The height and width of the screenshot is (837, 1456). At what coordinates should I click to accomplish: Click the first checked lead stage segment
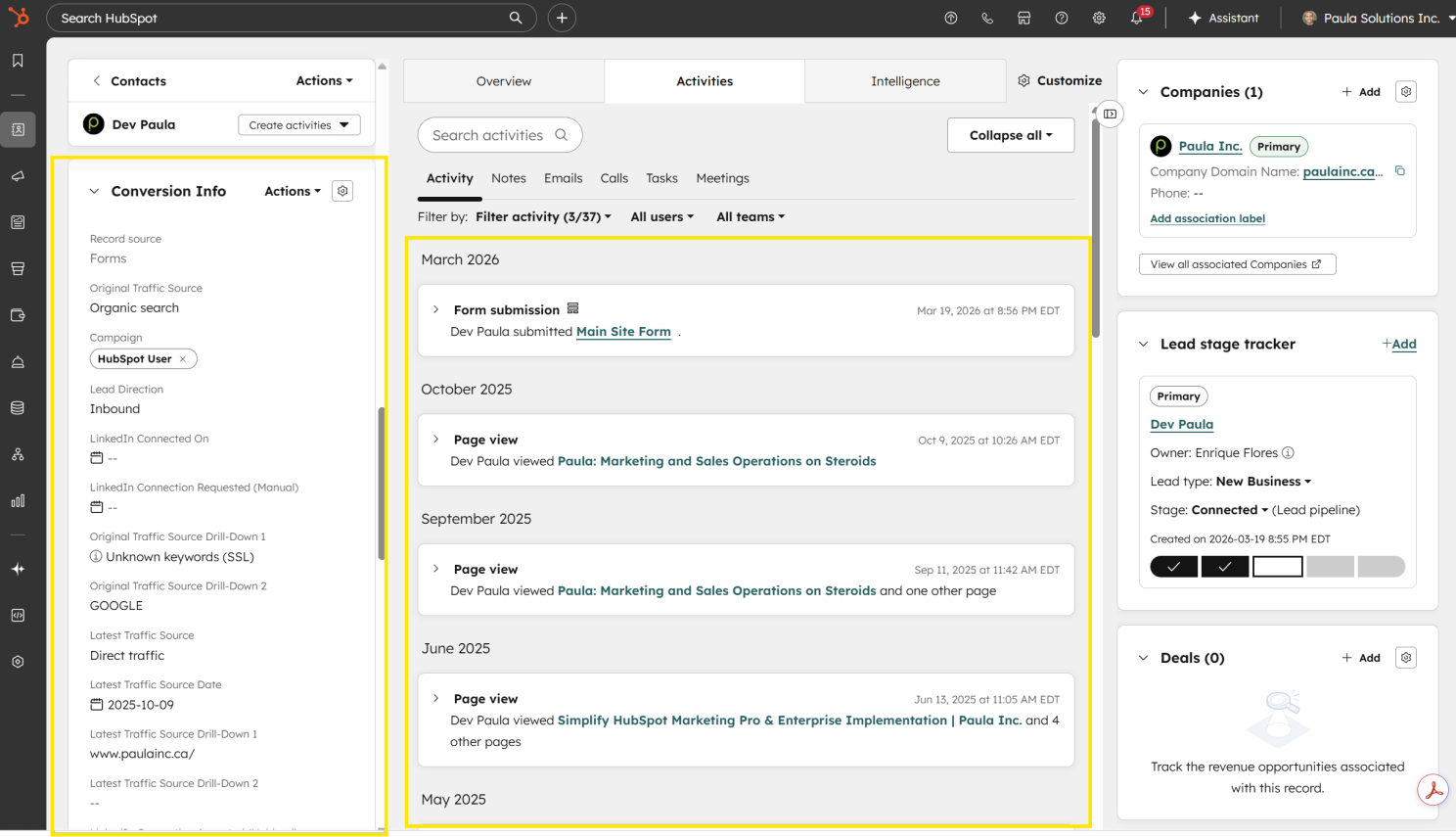[x=1174, y=567]
